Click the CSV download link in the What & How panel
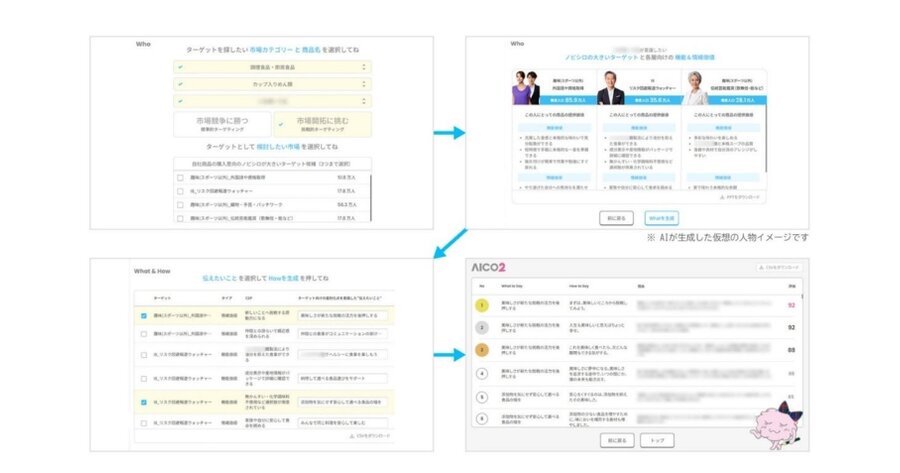The image size is (900, 473). point(369,436)
